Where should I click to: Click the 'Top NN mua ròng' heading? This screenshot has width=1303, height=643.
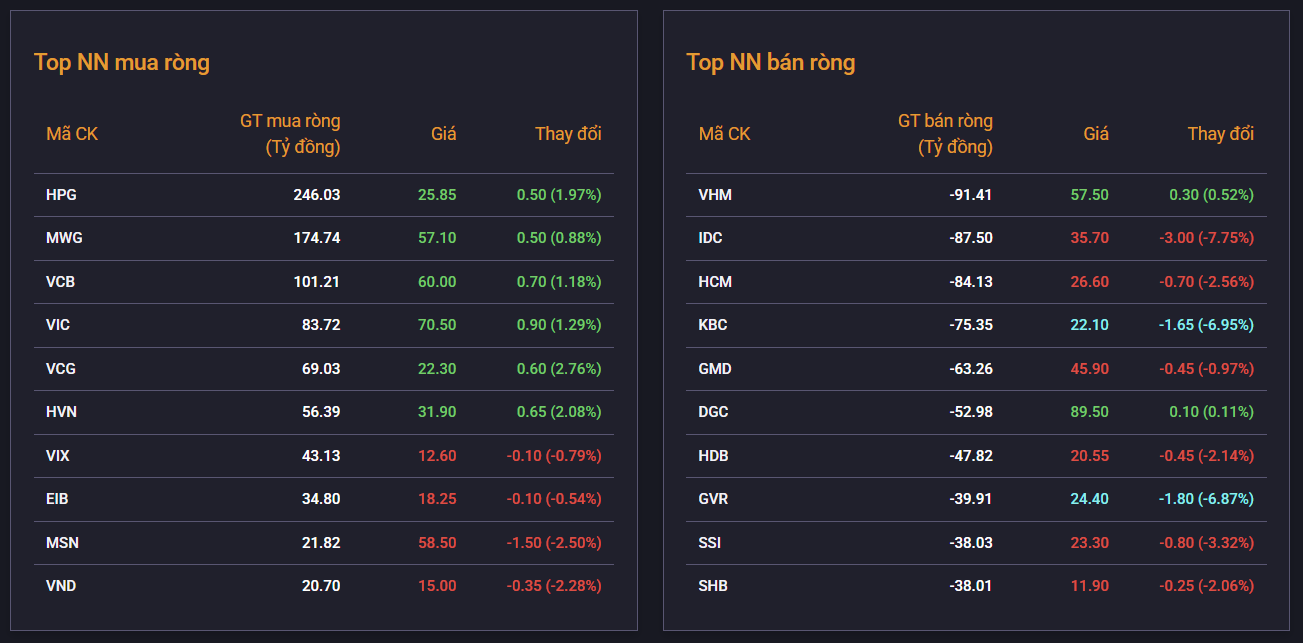pyautogui.click(x=122, y=62)
